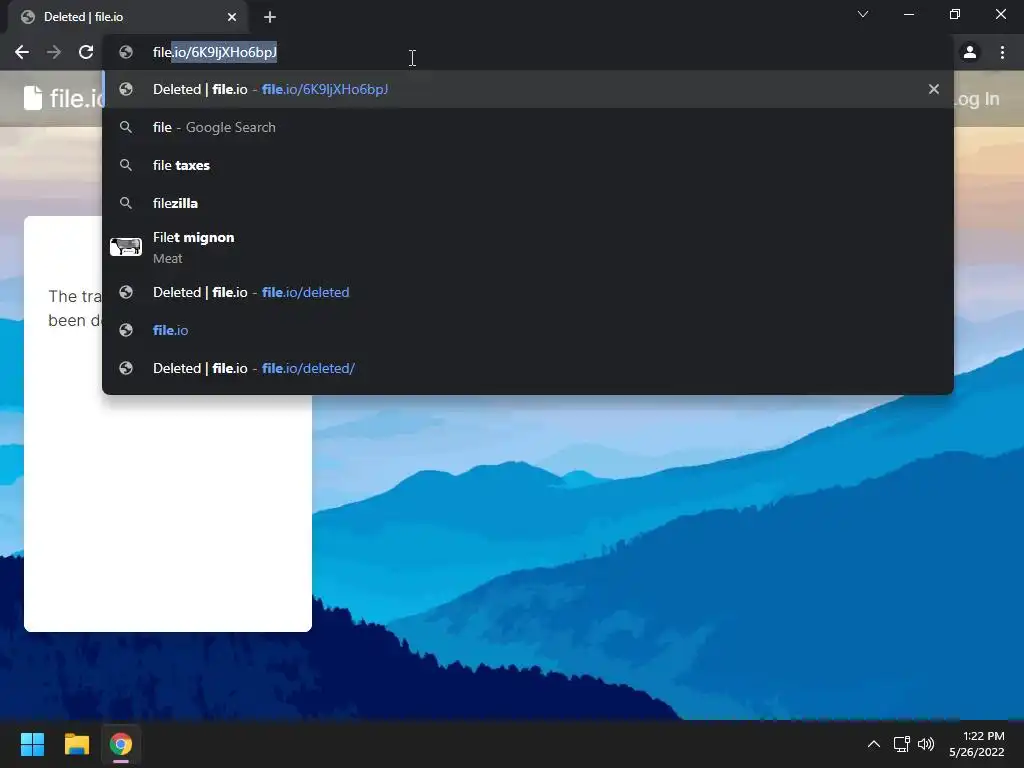Screen dimensions: 1024x768
Task: Select the 'file - Google Search' suggestion
Action: coord(528,127)
